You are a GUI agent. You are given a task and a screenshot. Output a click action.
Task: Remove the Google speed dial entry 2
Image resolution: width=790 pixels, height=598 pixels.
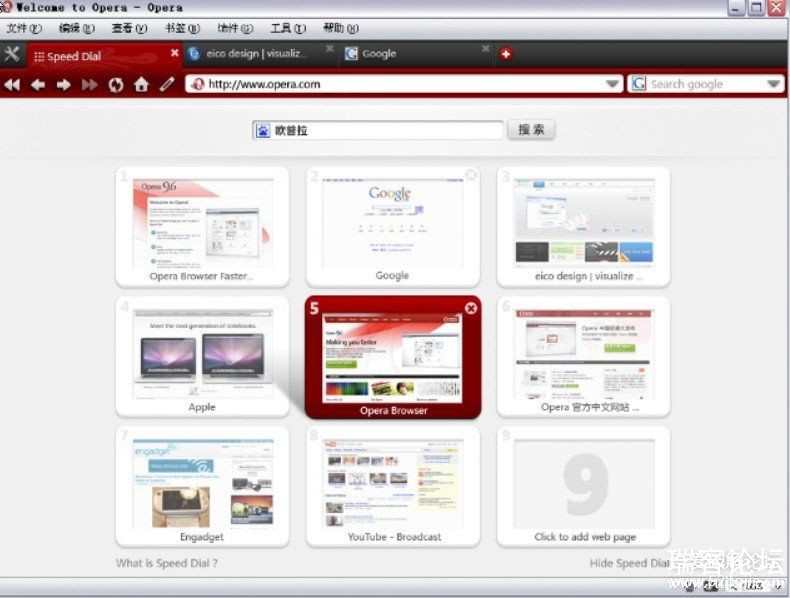tap(471, 175)
